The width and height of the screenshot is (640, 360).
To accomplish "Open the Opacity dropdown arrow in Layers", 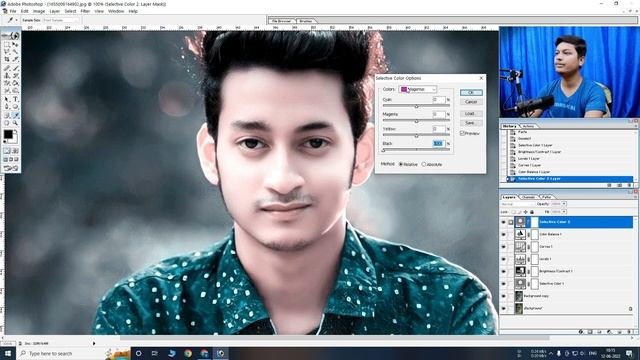I will pyautogui.click(x=564, y=204).
